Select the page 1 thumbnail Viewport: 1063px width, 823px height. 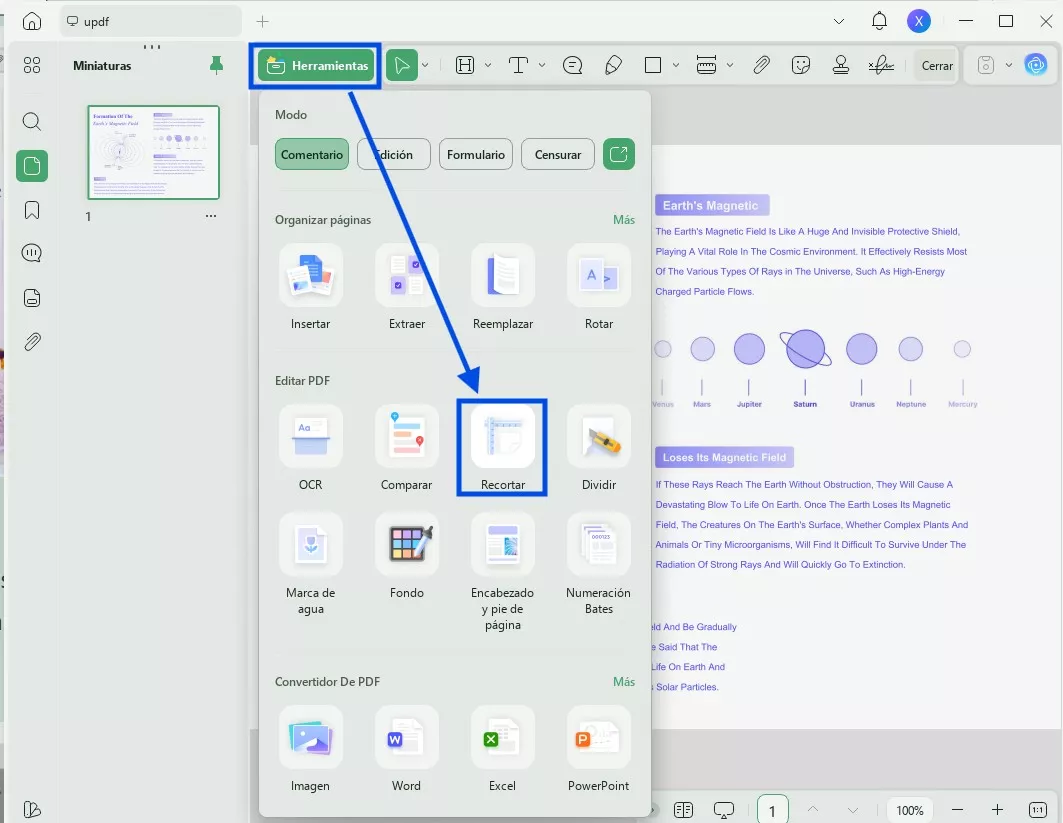click(x=153, y=153)
